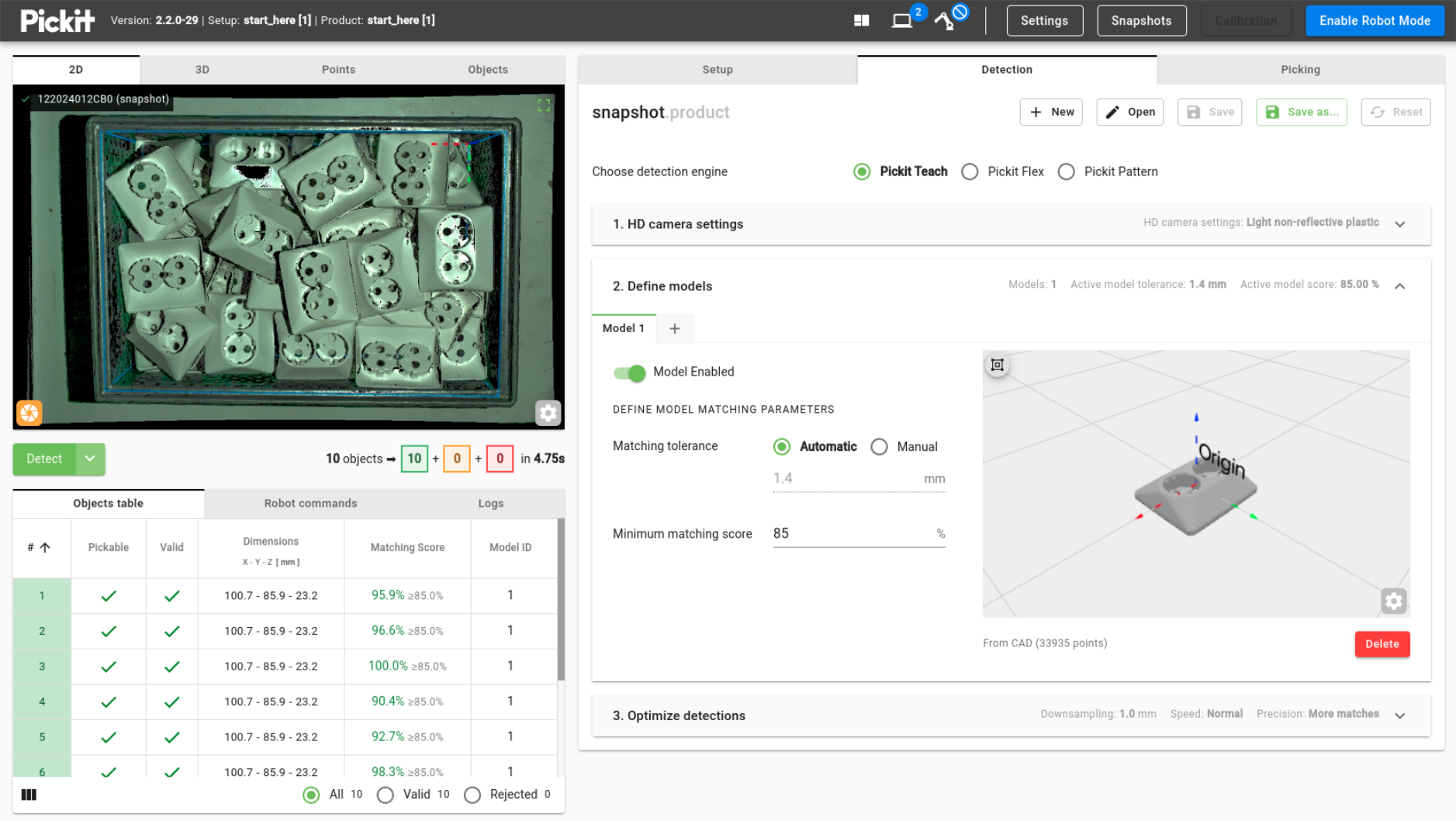Click the objects table scrollbar
Image resolution: width=1456 pixels, height=821 pixels.
click(561, 600)
